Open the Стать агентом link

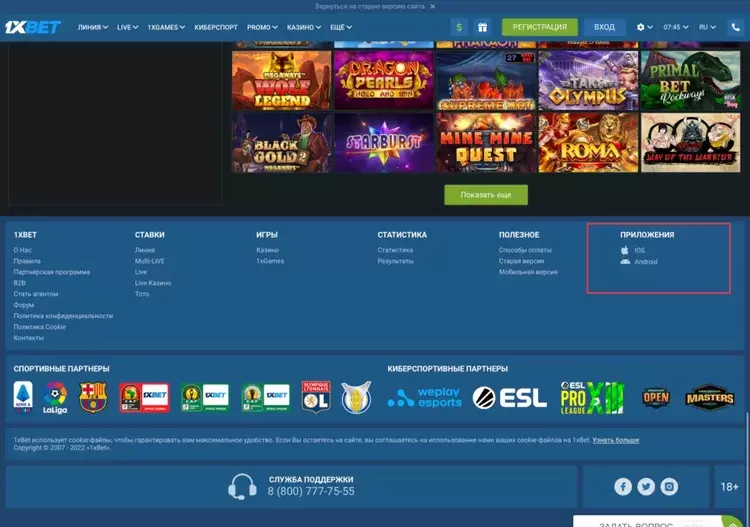pos(36,294)
